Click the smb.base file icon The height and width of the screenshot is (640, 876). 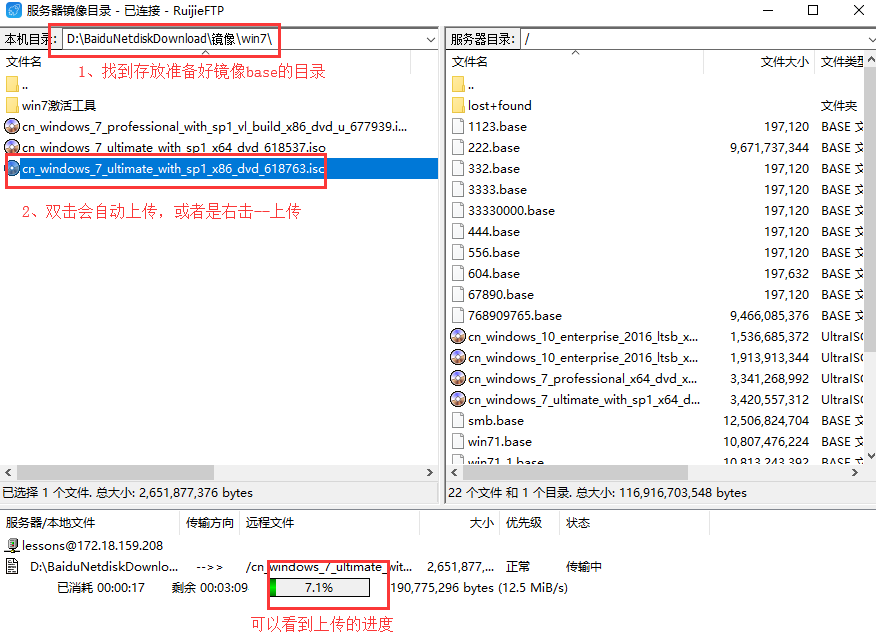click(458, 421)
